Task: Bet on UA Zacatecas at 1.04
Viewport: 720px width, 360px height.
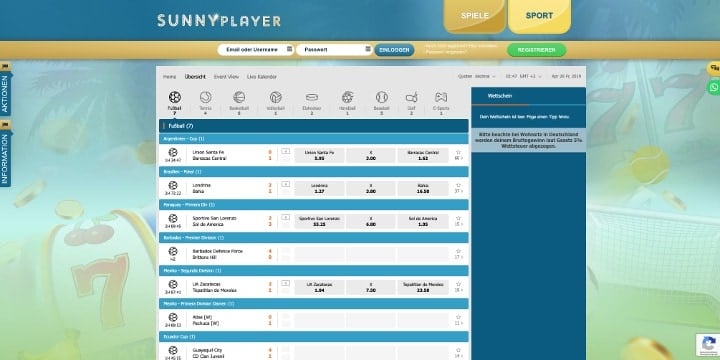Action: (x=320, y=287)
